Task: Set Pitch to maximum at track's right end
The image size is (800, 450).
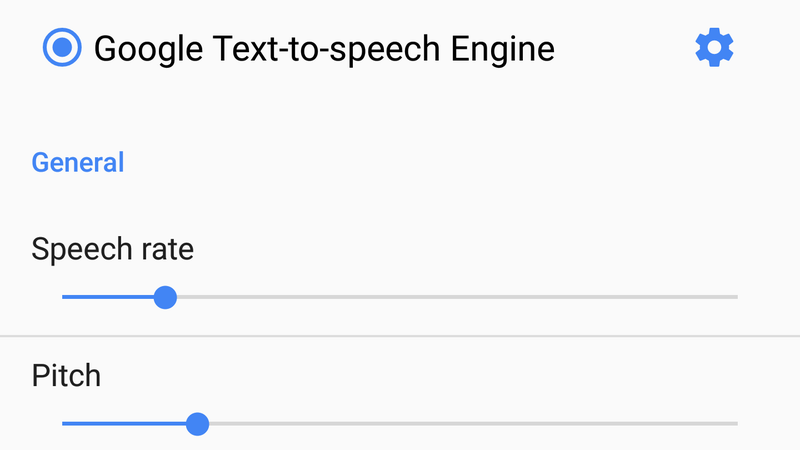Action: click(x=736, y=424)
